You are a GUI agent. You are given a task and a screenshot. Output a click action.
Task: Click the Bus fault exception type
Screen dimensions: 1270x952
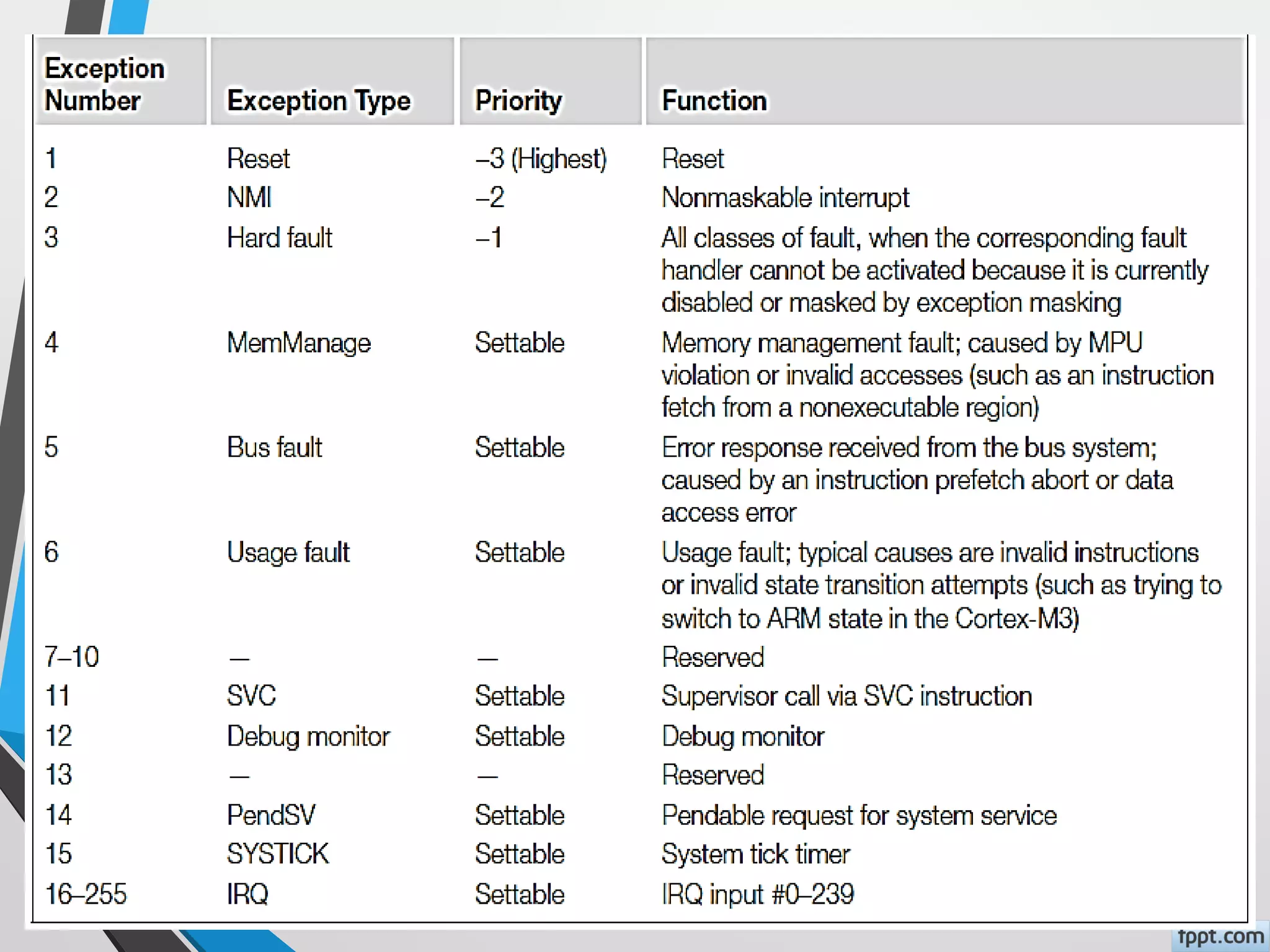point(275,447)
